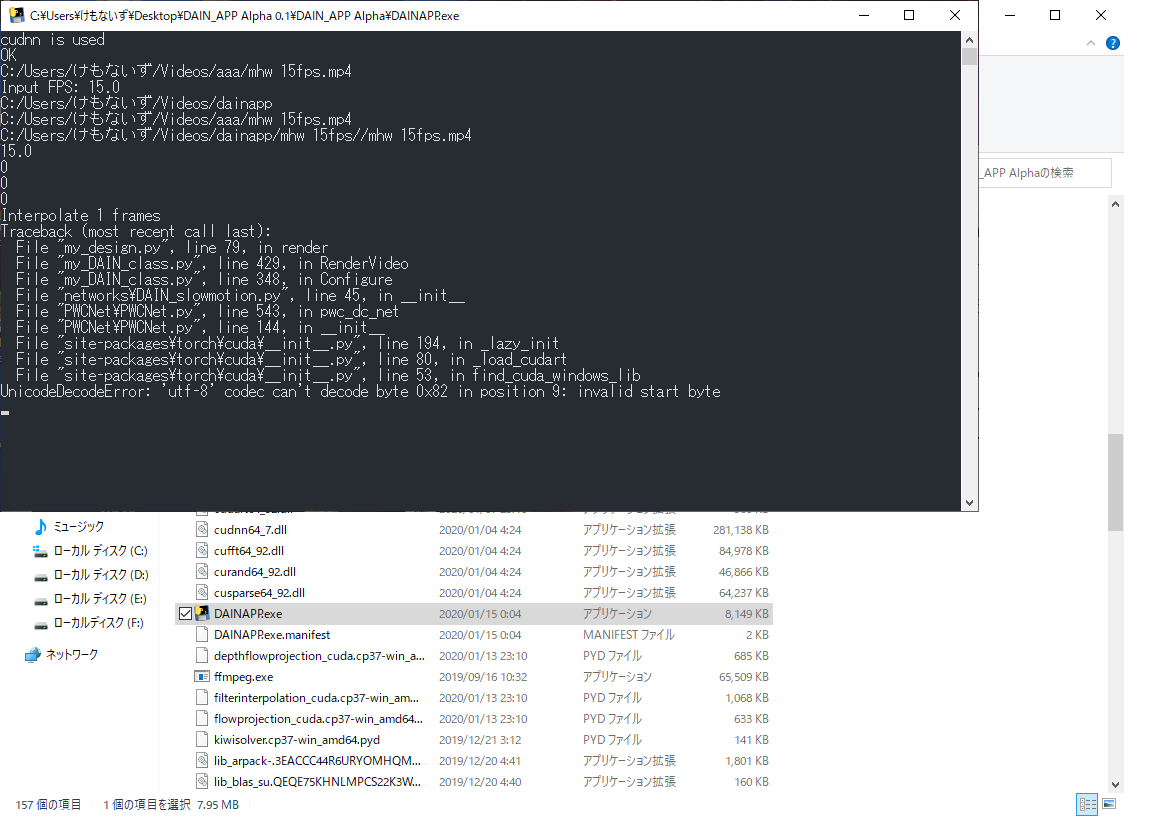The height and width of the screenshot is (817, 1152).
Task: Click size value 281,138 KB
Action: [x=741, y=530]
